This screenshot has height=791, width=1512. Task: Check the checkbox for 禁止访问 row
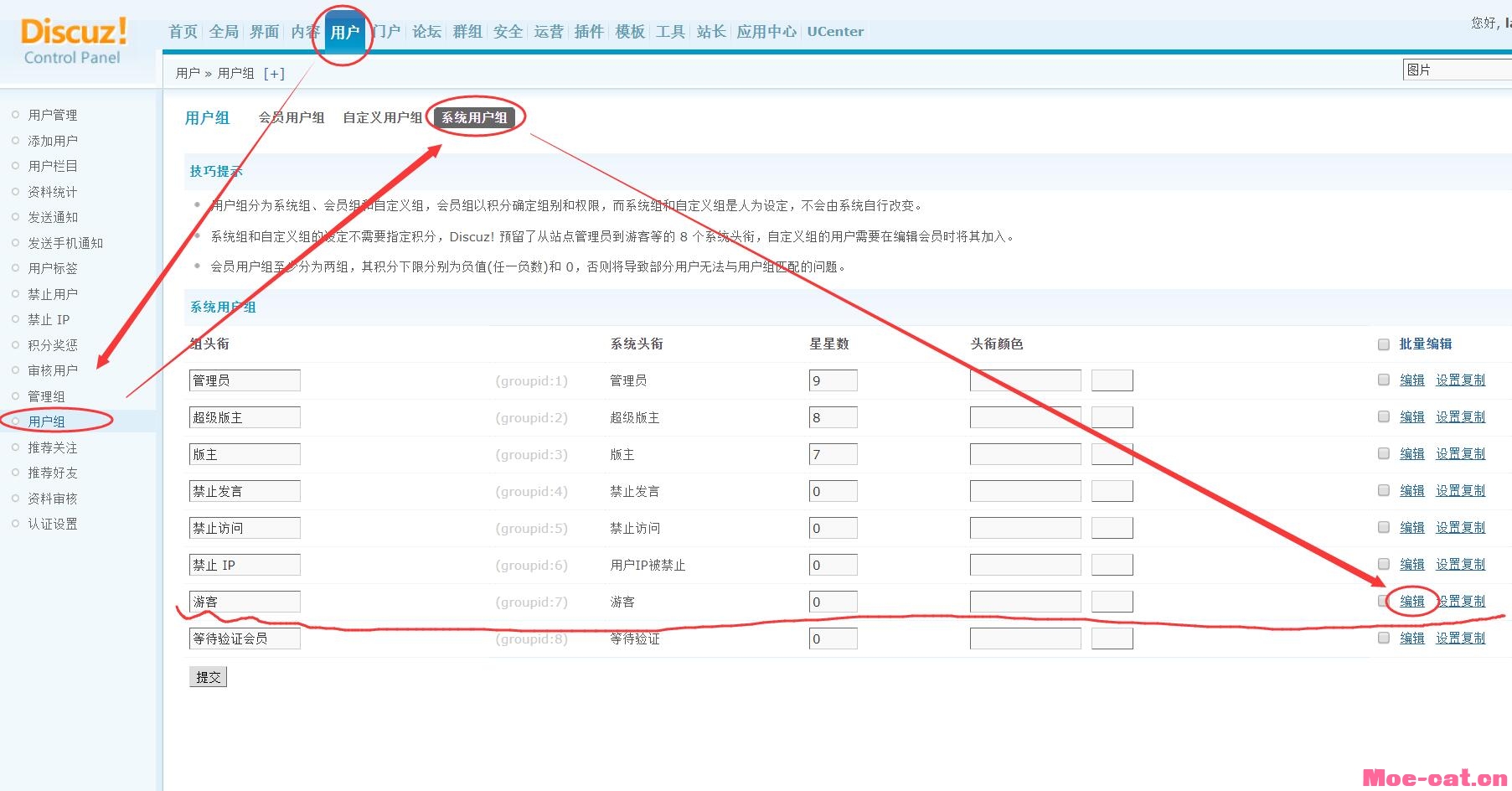(x=1384, y=528)
